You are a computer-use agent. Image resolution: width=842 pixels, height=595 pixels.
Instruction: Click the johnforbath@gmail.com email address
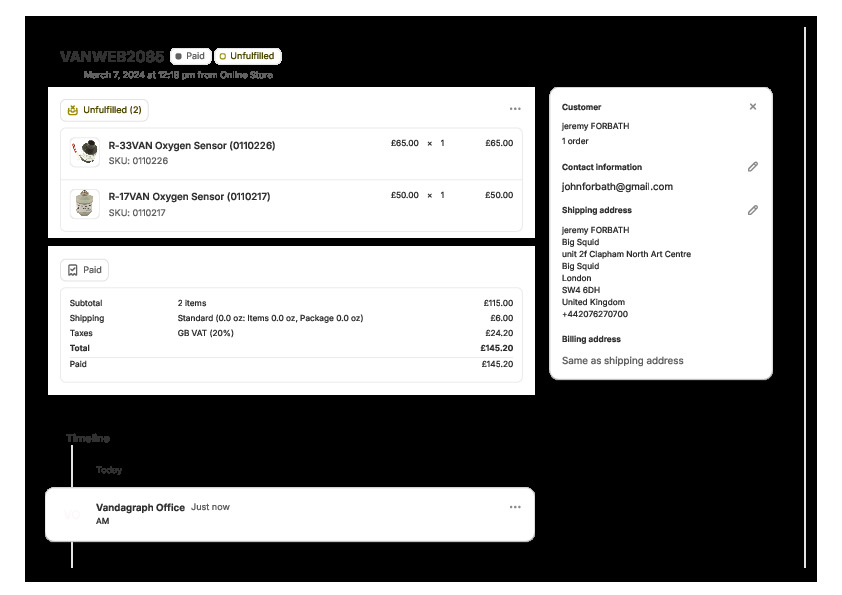(617, 186)
